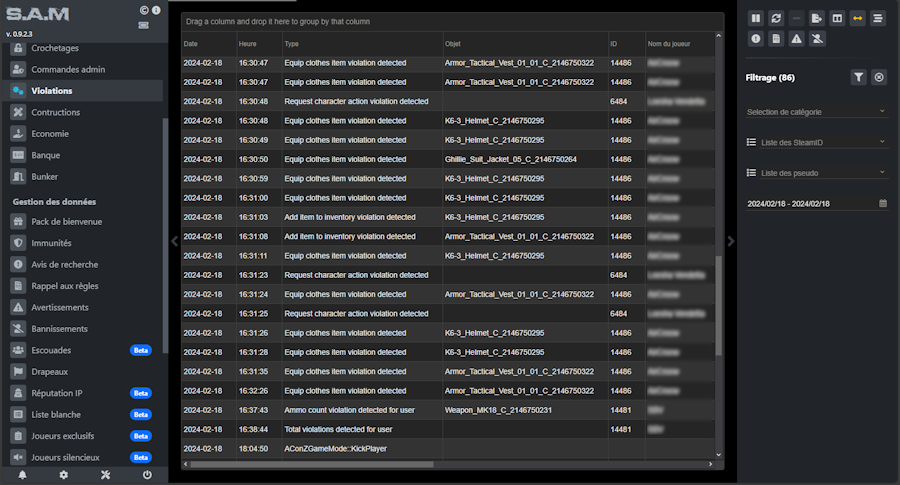Open the tools wrench icon at the bottom

click(x=105, y=475)
